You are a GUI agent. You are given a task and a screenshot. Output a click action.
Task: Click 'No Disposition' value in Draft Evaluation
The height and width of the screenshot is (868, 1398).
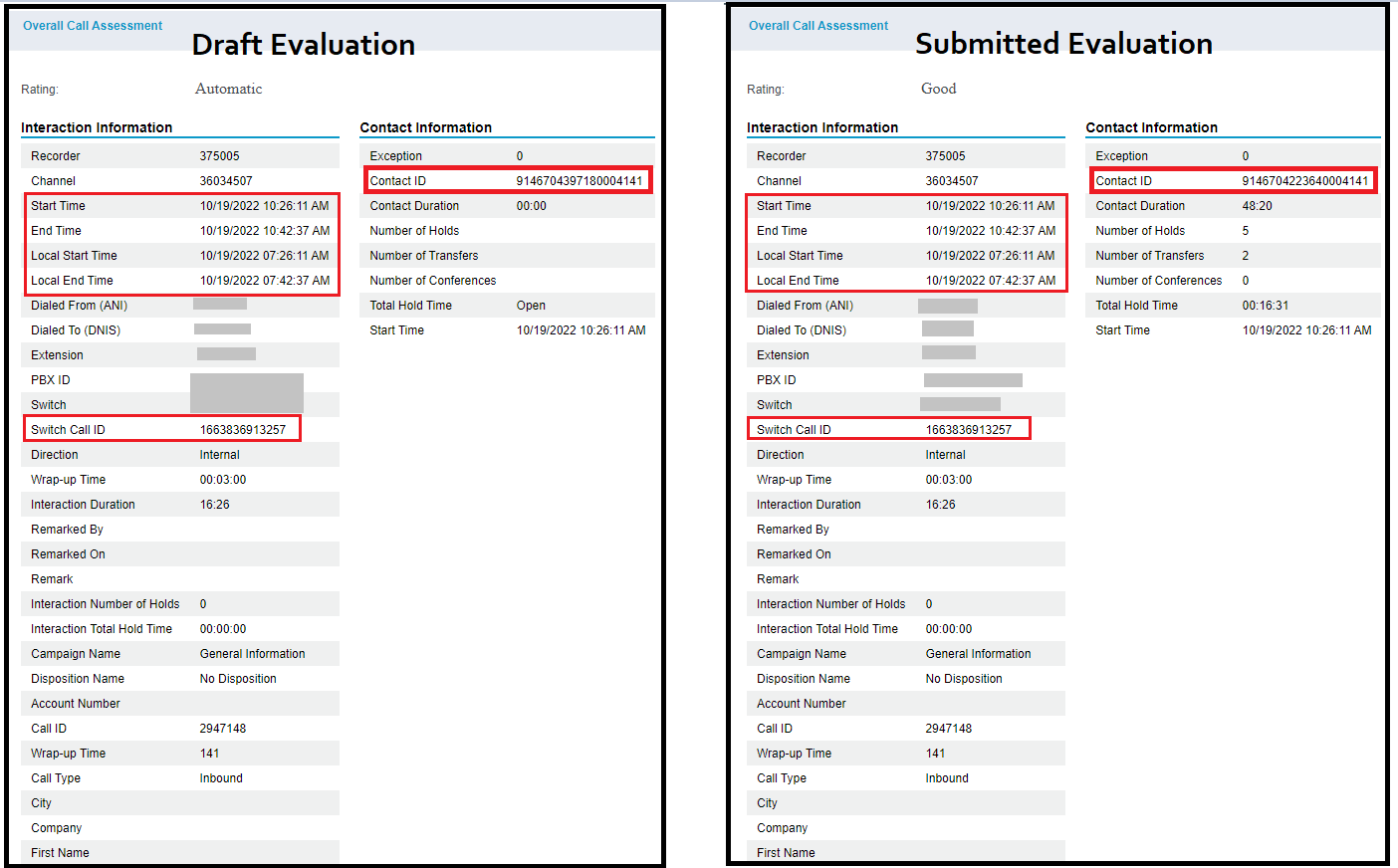point(238,679)
